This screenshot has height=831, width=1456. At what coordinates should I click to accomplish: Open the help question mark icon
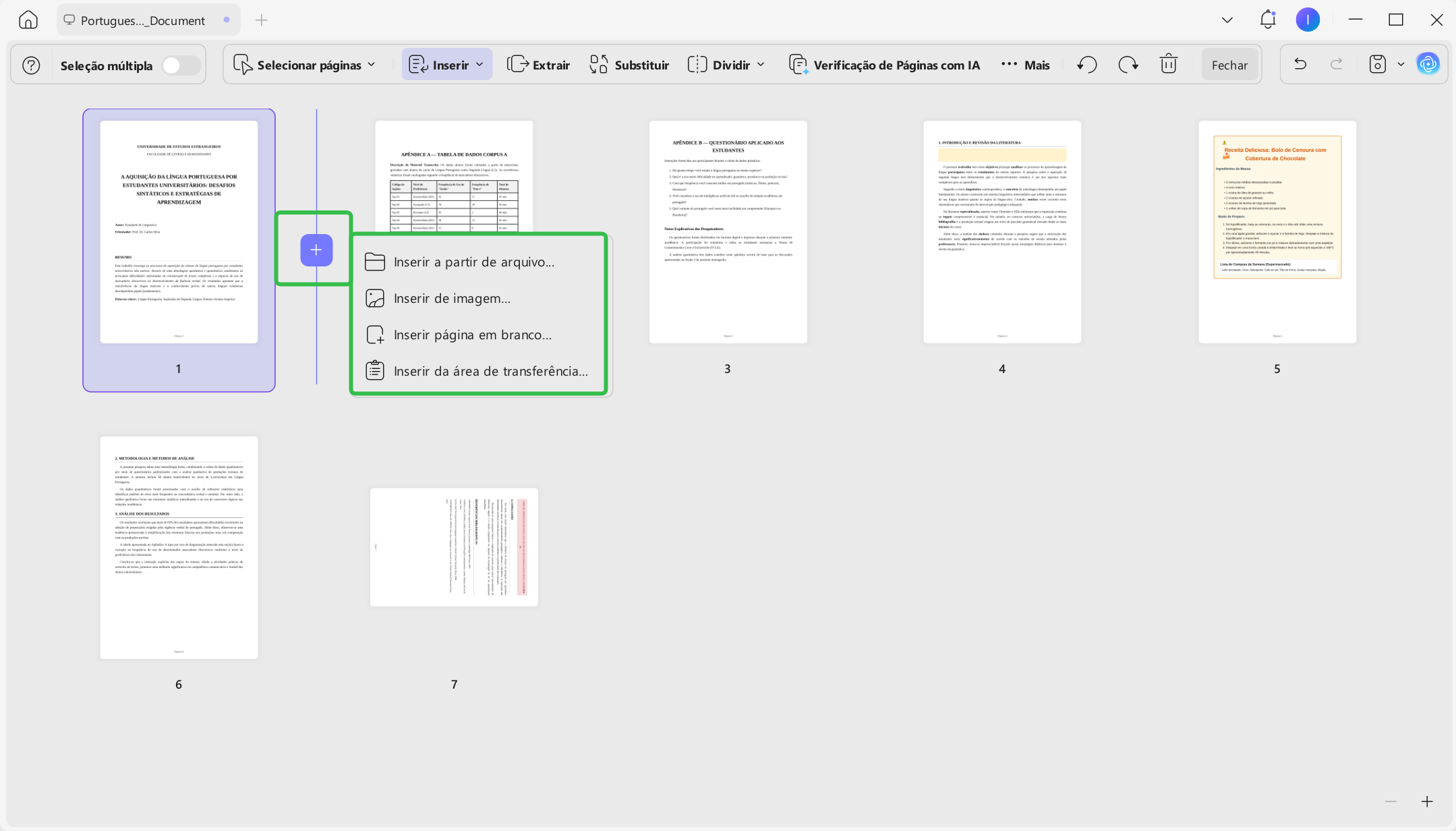tap(32, 65)
